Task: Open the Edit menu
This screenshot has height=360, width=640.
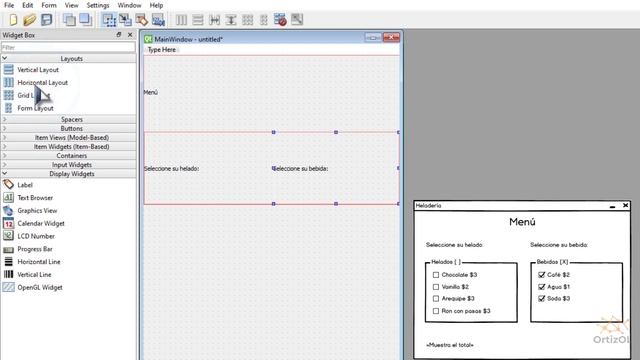Action: (x=28, y=5)
